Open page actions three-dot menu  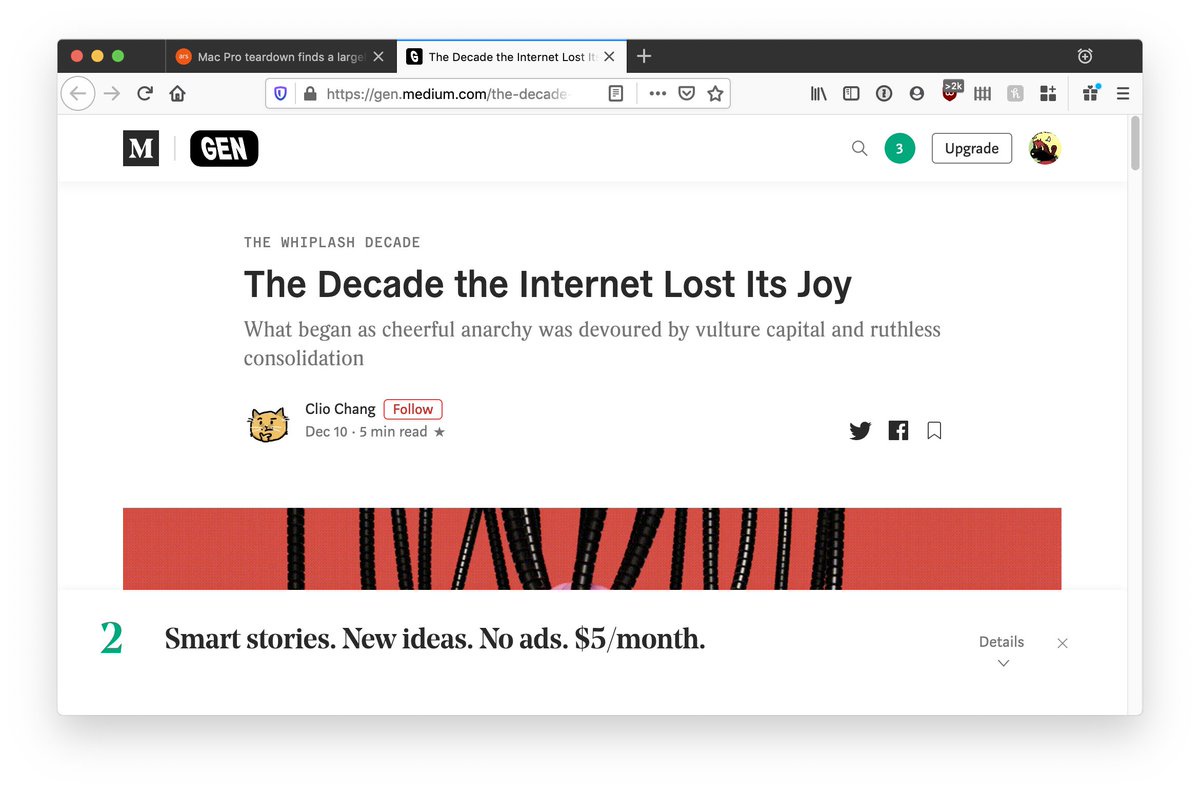pyautogui.click(x=657, y=93)
